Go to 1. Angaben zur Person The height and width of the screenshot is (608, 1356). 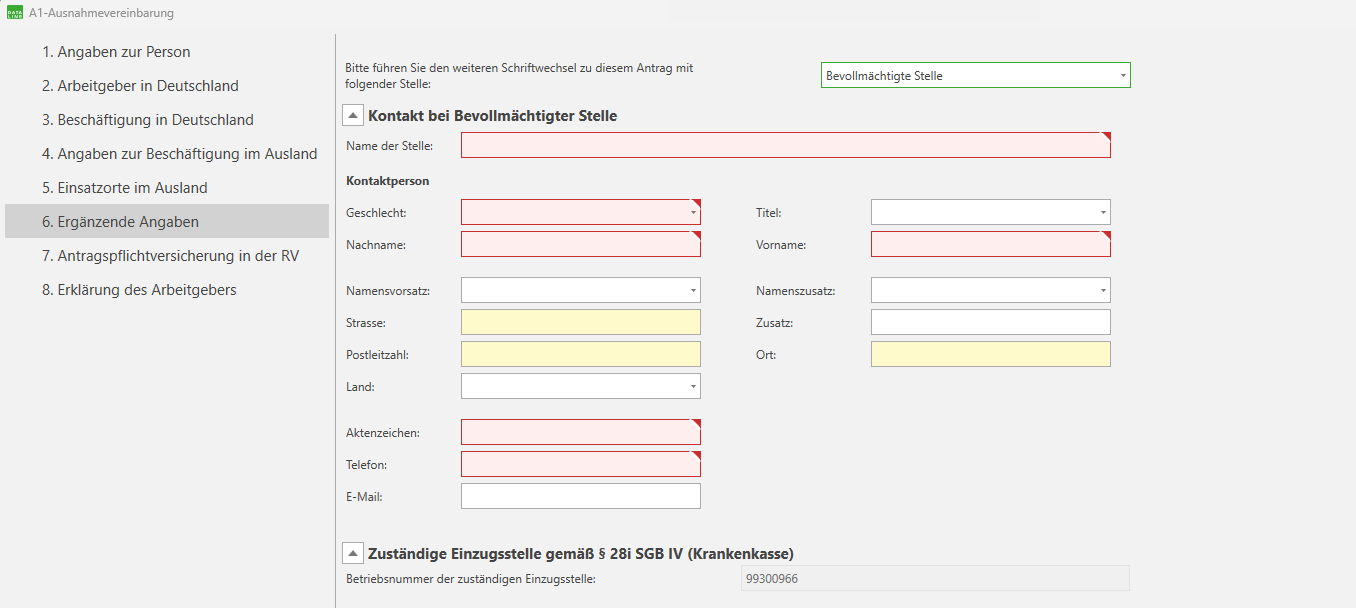[116, 52]
